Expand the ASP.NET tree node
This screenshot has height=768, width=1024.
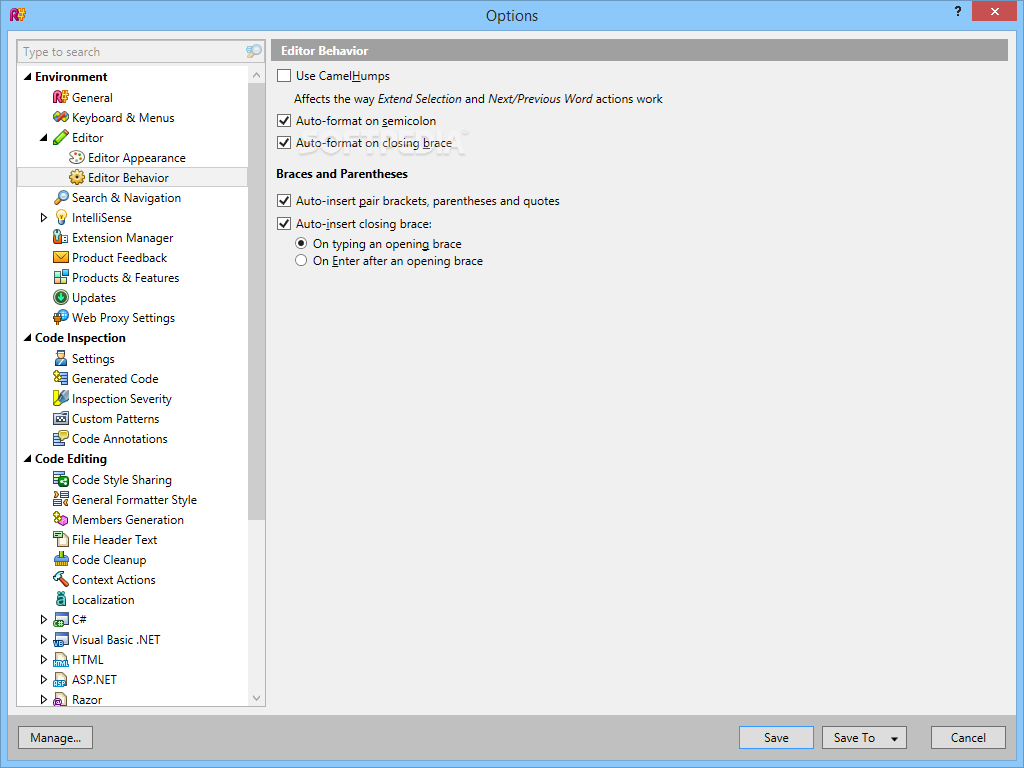pos(44,679)
